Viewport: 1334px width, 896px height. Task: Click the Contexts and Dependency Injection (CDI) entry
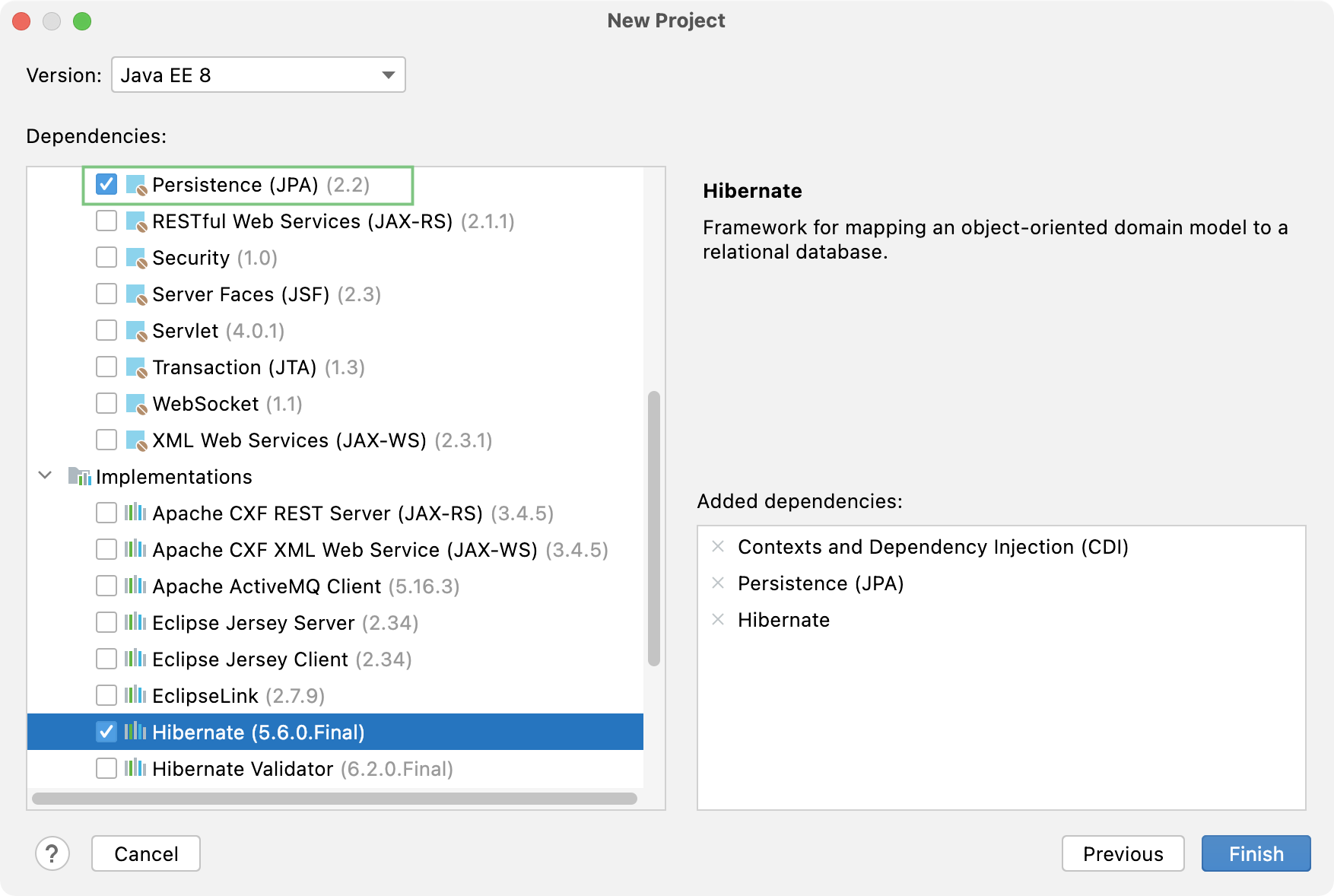point(933,547)
